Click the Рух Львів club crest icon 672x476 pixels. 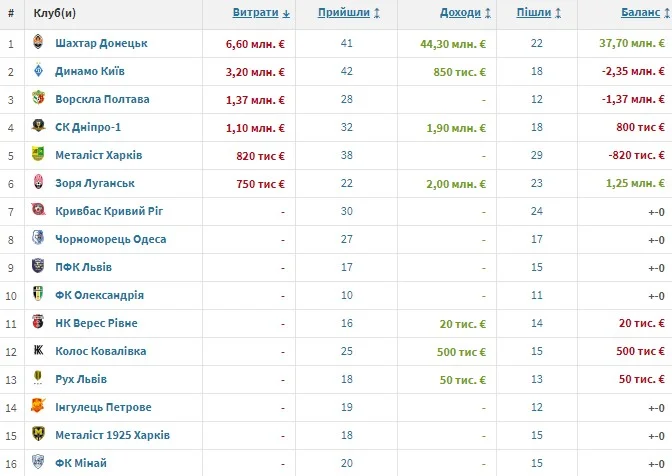click(38, 380)
